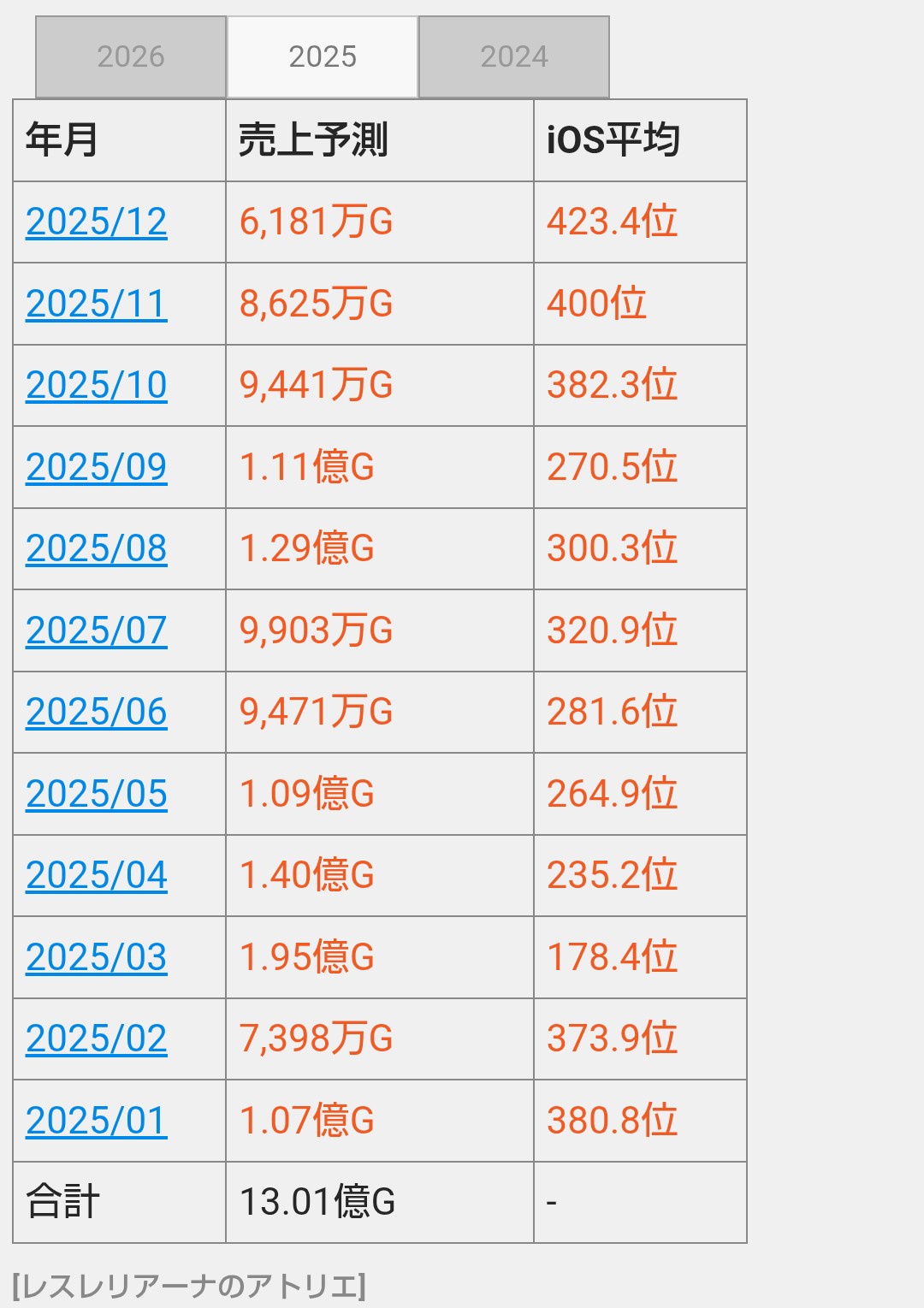Go to the 2025/06 link
The image size is (924, 1308).
(97, 713)
